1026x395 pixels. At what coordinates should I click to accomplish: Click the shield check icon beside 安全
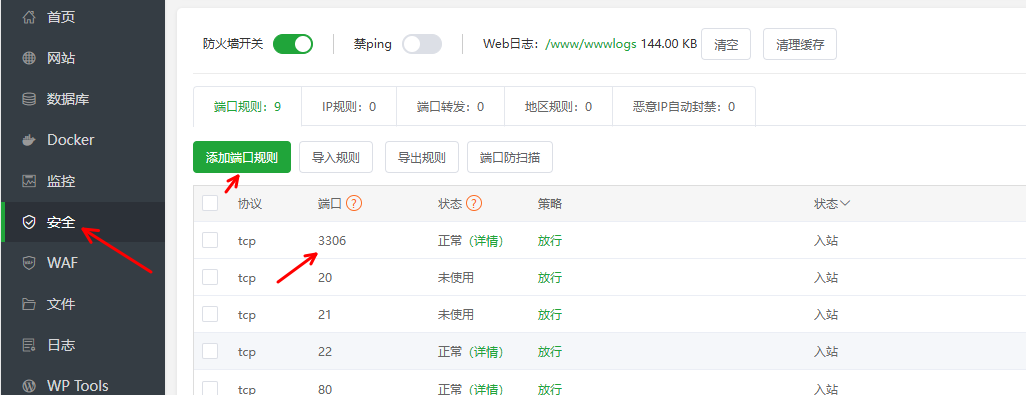tap(29, 222)
